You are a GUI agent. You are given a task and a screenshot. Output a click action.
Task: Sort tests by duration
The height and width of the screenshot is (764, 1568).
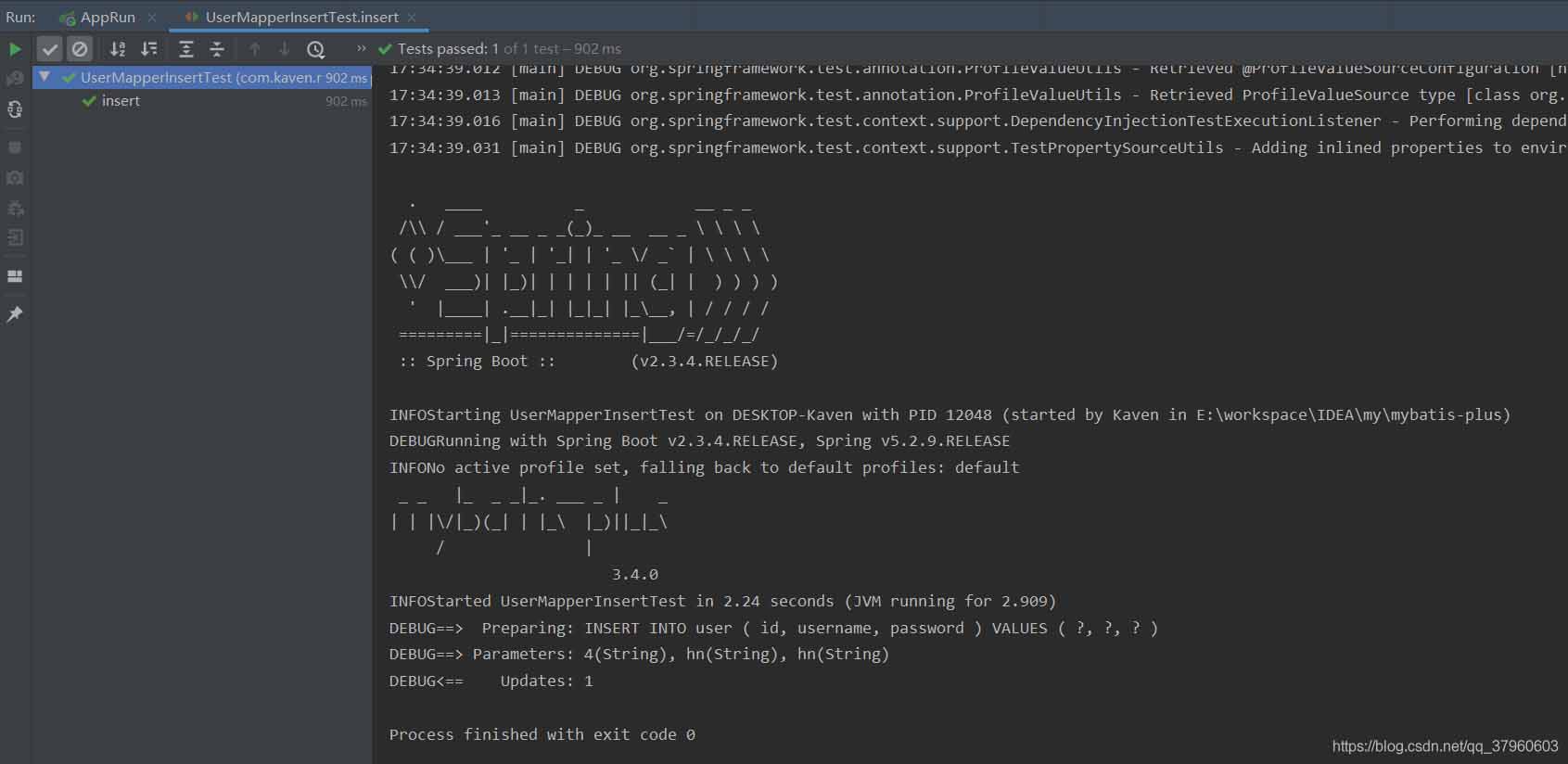coord(148,49)
